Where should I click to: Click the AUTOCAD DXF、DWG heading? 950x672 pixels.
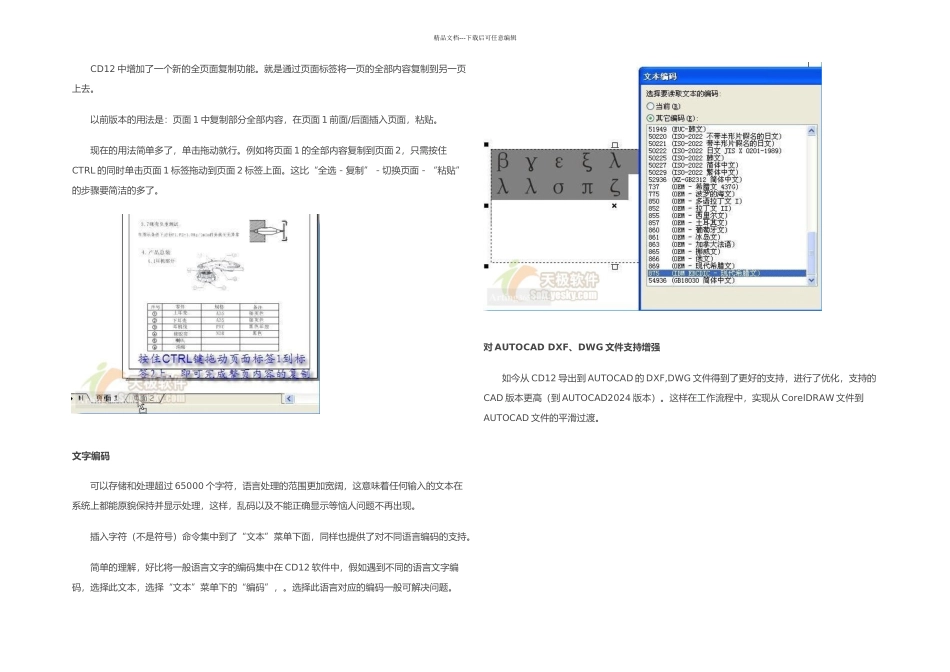point(571,347)
